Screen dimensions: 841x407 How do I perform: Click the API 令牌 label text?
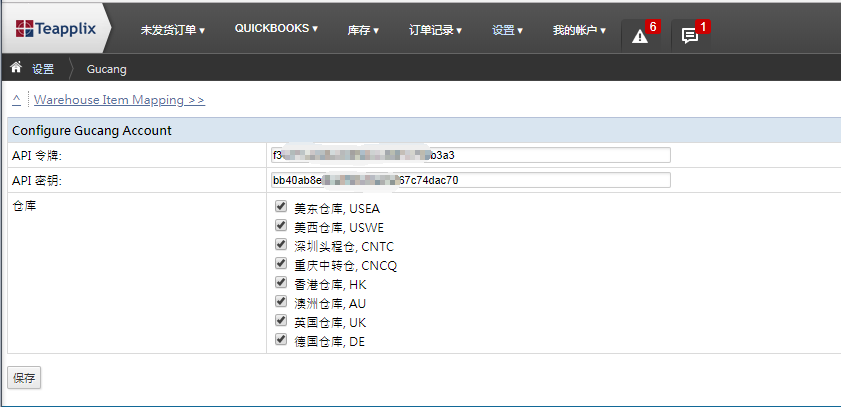click(37, 156)
